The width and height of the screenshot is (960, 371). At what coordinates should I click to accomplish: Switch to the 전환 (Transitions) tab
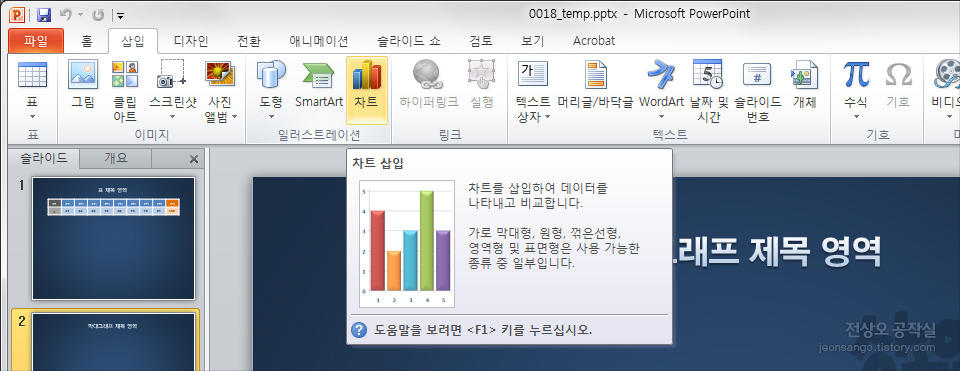(249, 41)
